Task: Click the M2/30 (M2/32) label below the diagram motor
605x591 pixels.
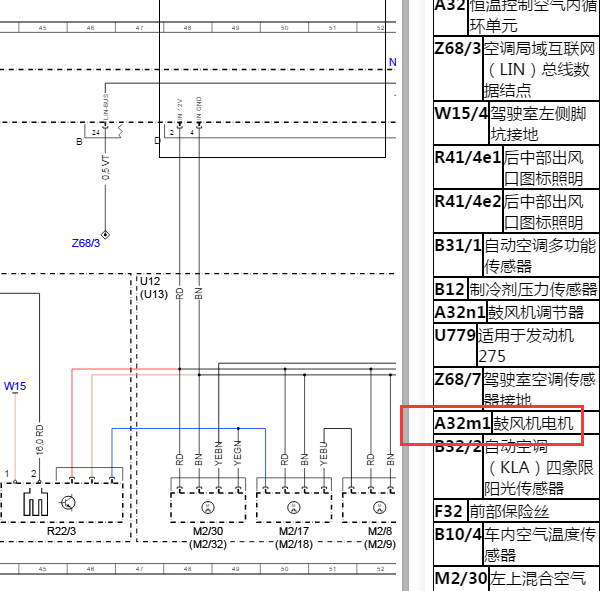Action: [x=208, y=538]
